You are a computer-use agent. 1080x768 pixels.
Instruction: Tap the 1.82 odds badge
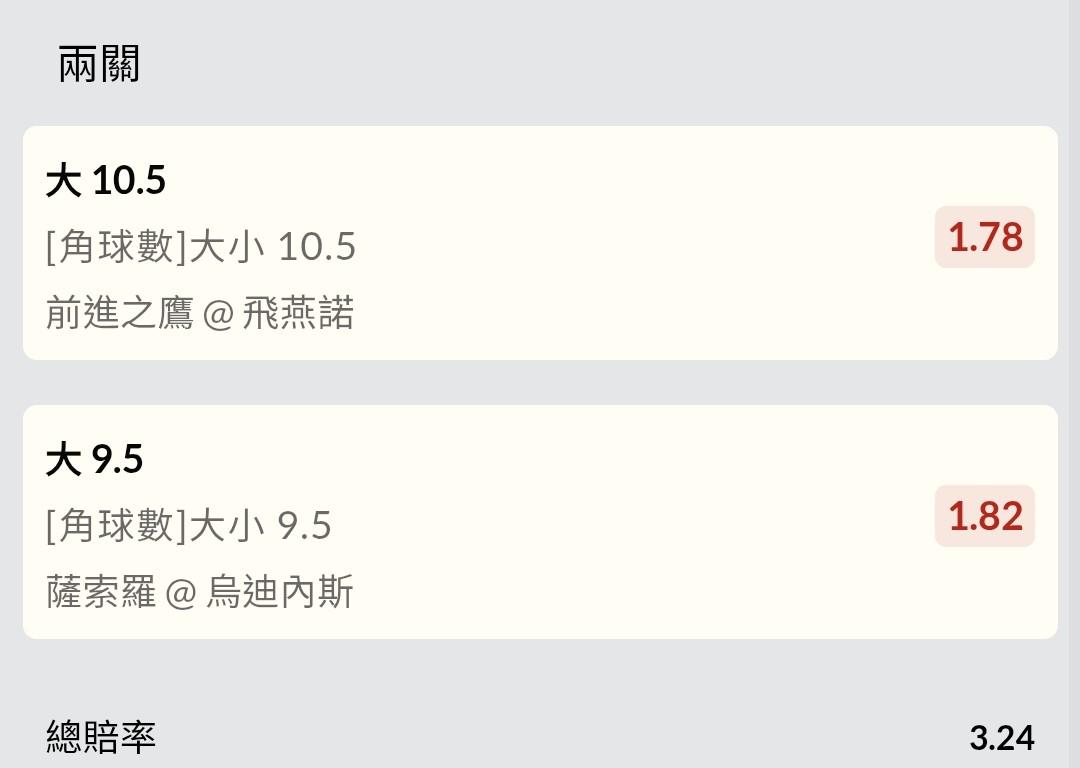tap(984, 516)
